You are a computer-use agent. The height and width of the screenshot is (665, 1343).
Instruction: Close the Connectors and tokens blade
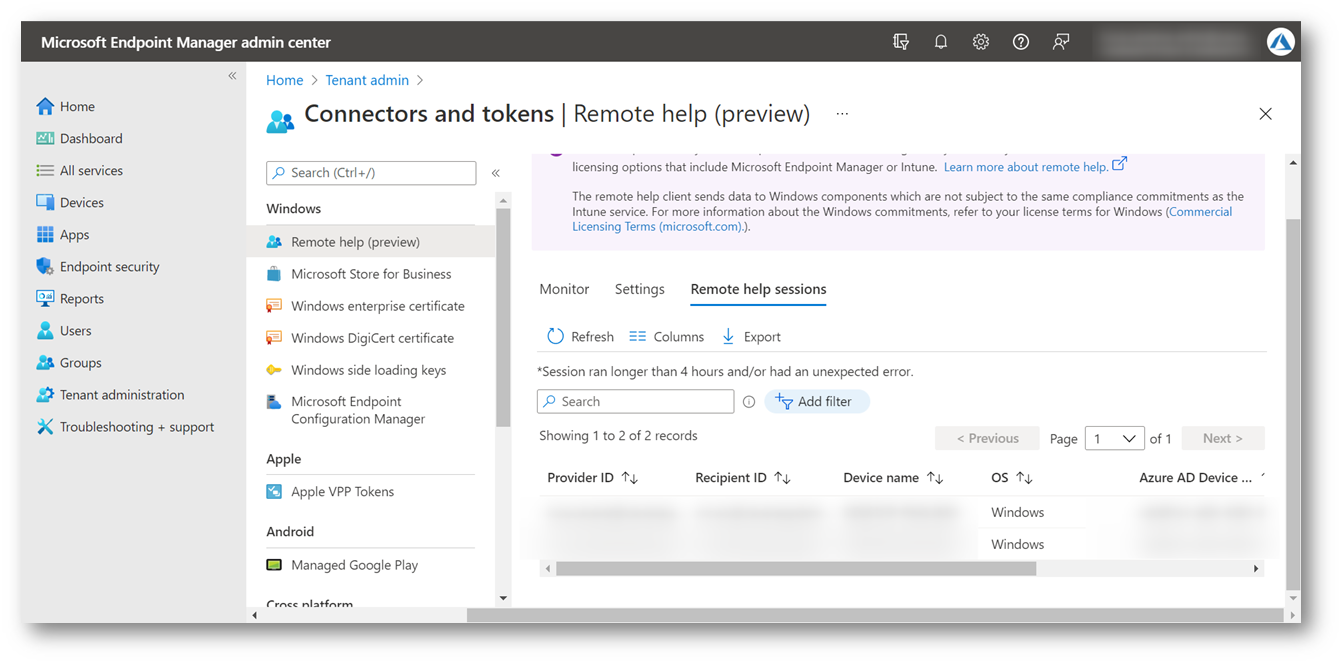pos(1265,114)
